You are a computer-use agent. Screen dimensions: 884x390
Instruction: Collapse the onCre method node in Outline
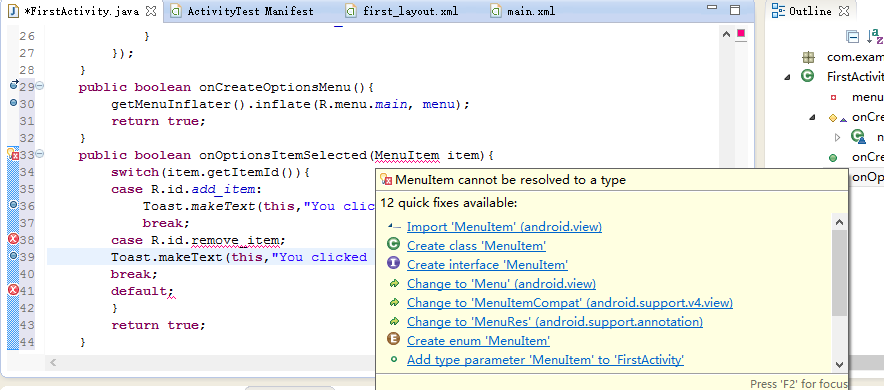[x=812, y=118]
